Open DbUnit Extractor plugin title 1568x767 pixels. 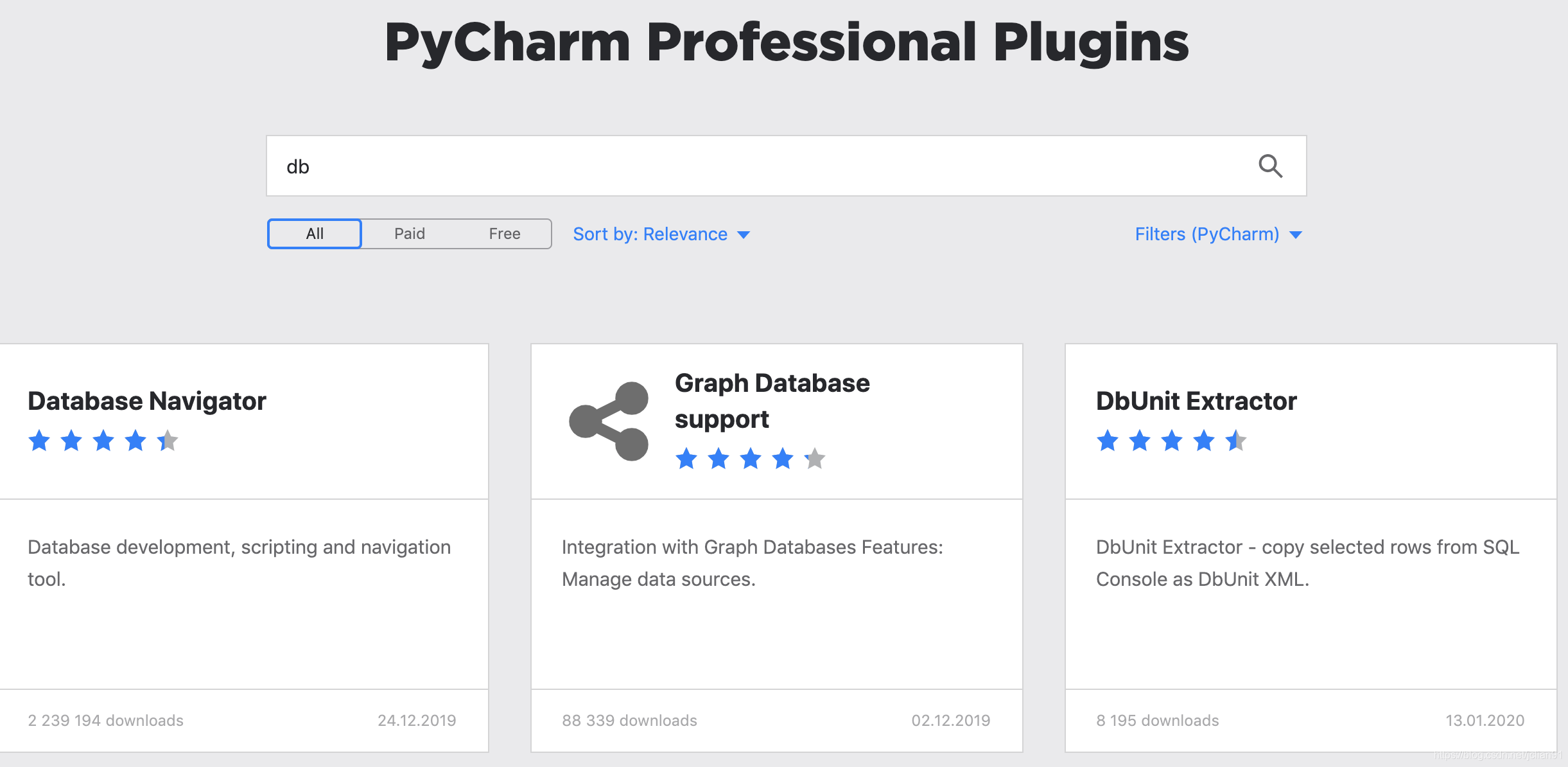click(1196, 401)
